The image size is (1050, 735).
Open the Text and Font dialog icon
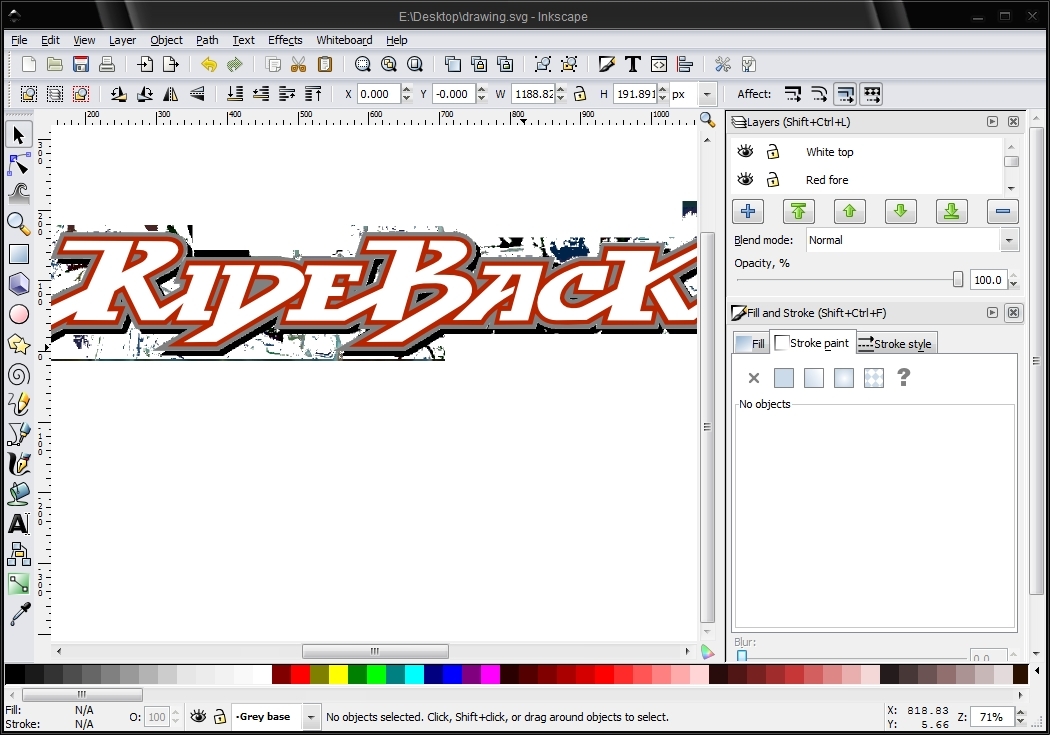coord(632,65)
